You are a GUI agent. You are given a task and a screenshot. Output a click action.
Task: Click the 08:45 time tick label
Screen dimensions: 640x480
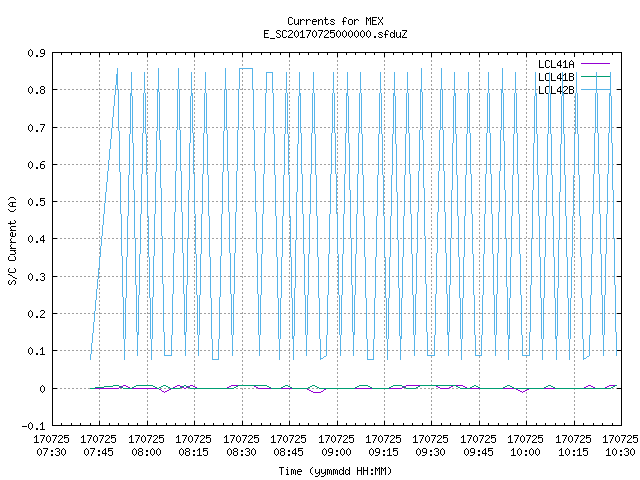[x=289, y=453]
